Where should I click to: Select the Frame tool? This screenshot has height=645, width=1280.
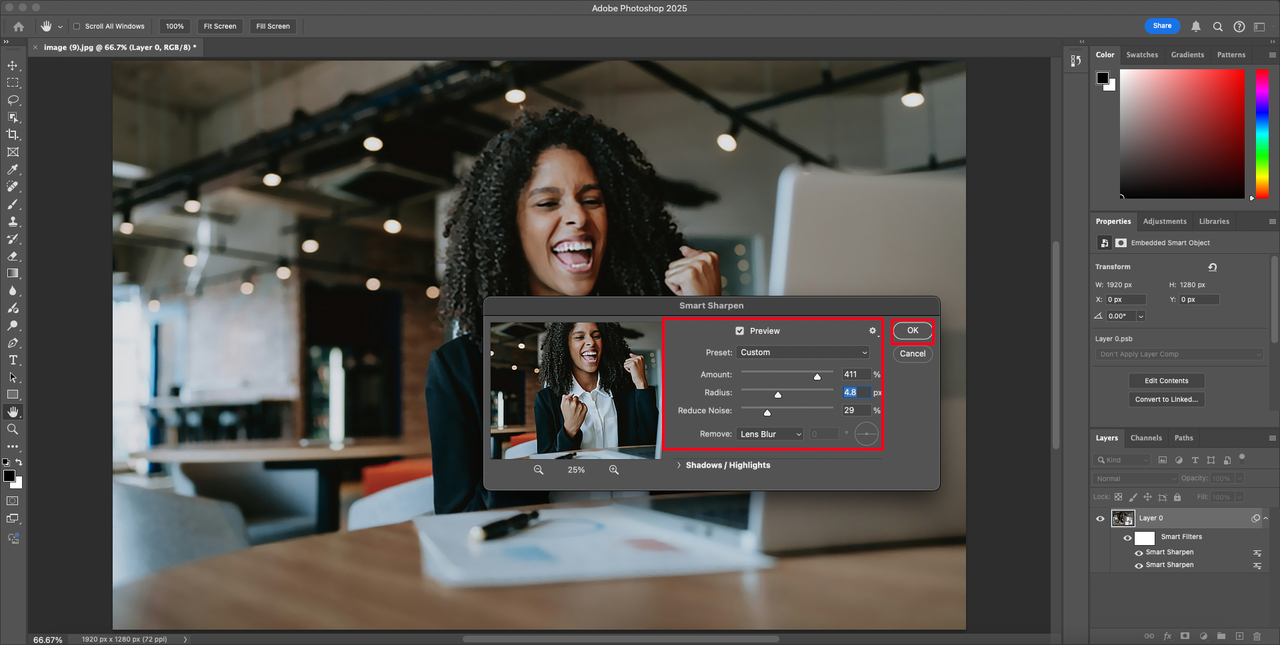(13, 152)
